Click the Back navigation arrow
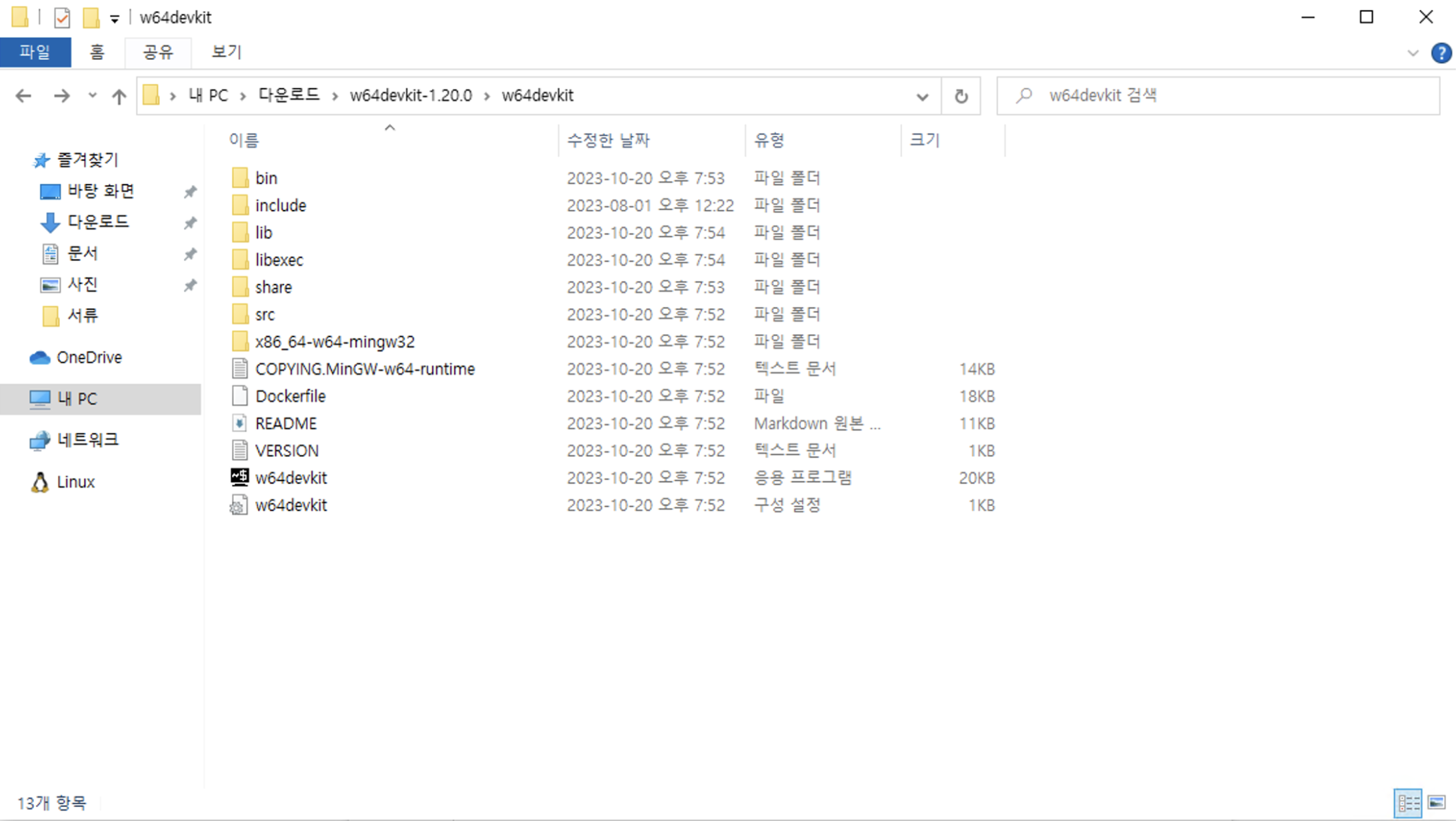 [23, 96]
